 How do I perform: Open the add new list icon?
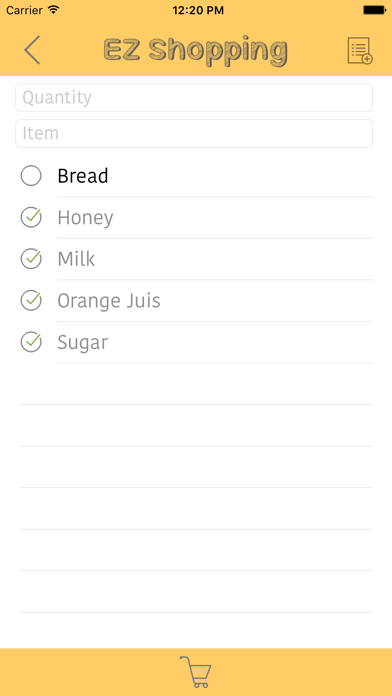point(360,51)
